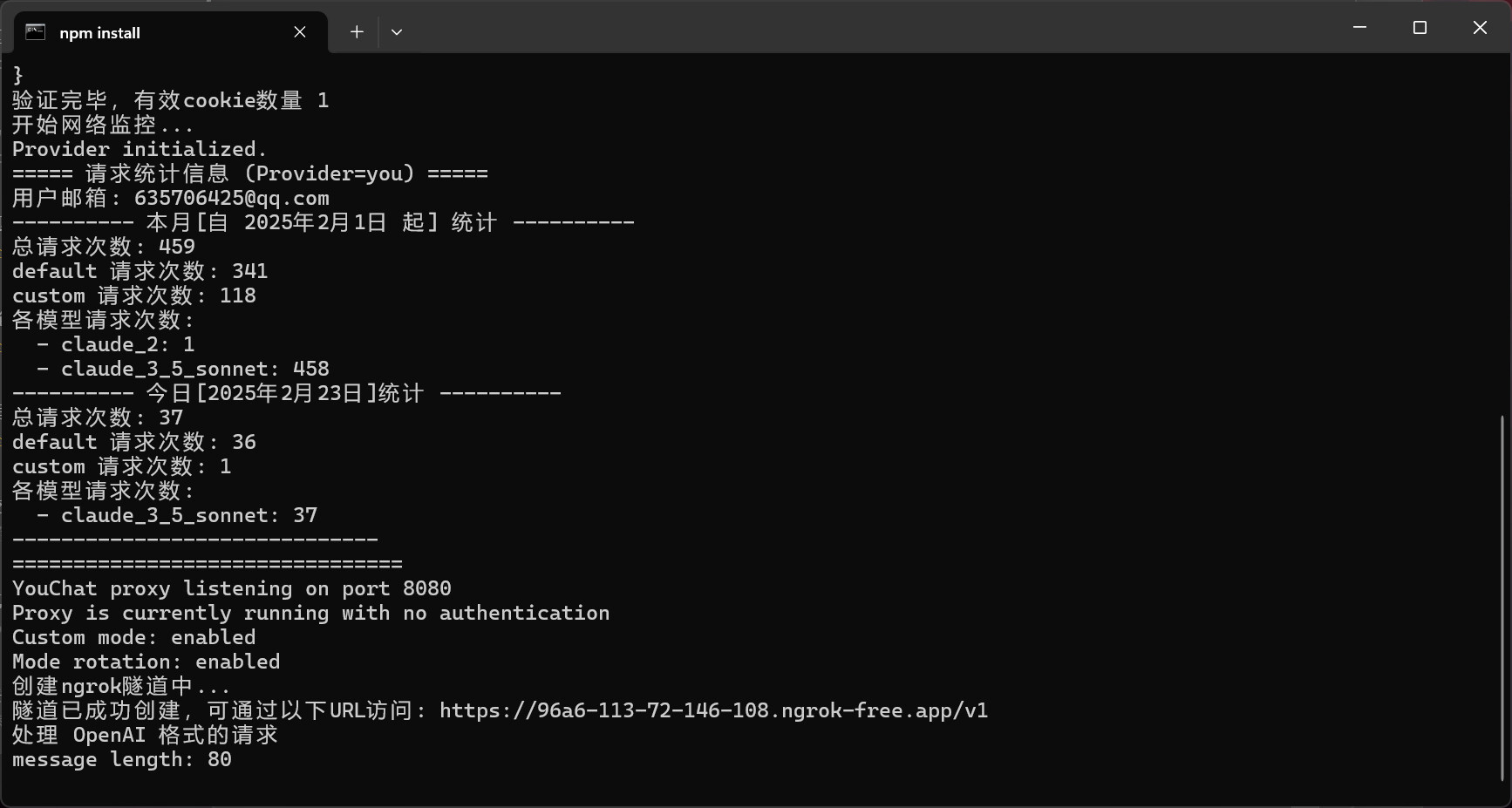Close the terminal window
This screenshot has width=1512, height=808.
click(1480, 28)
